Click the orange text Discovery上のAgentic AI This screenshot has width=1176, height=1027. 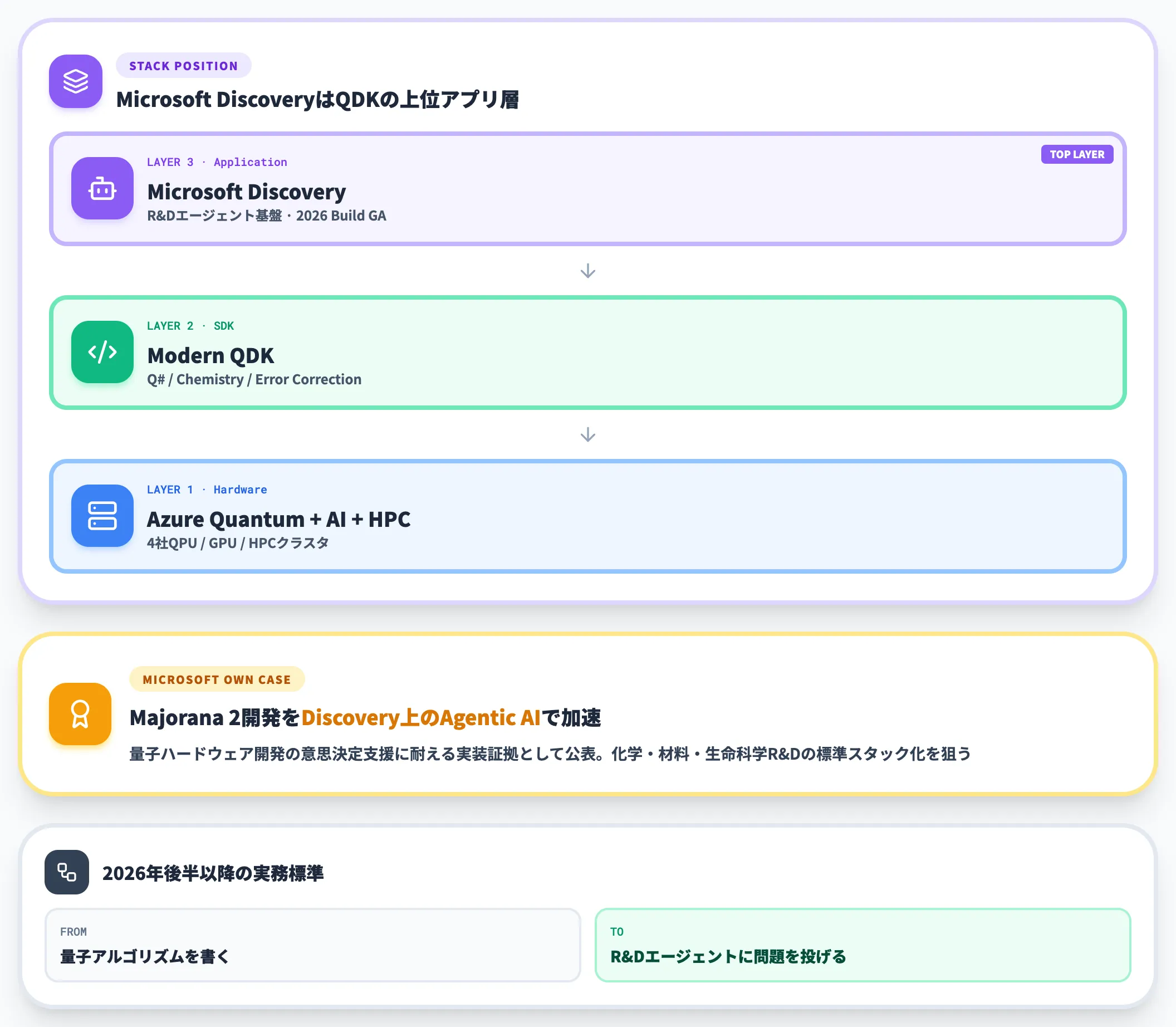pyautogui.click(x=421, y=718)
